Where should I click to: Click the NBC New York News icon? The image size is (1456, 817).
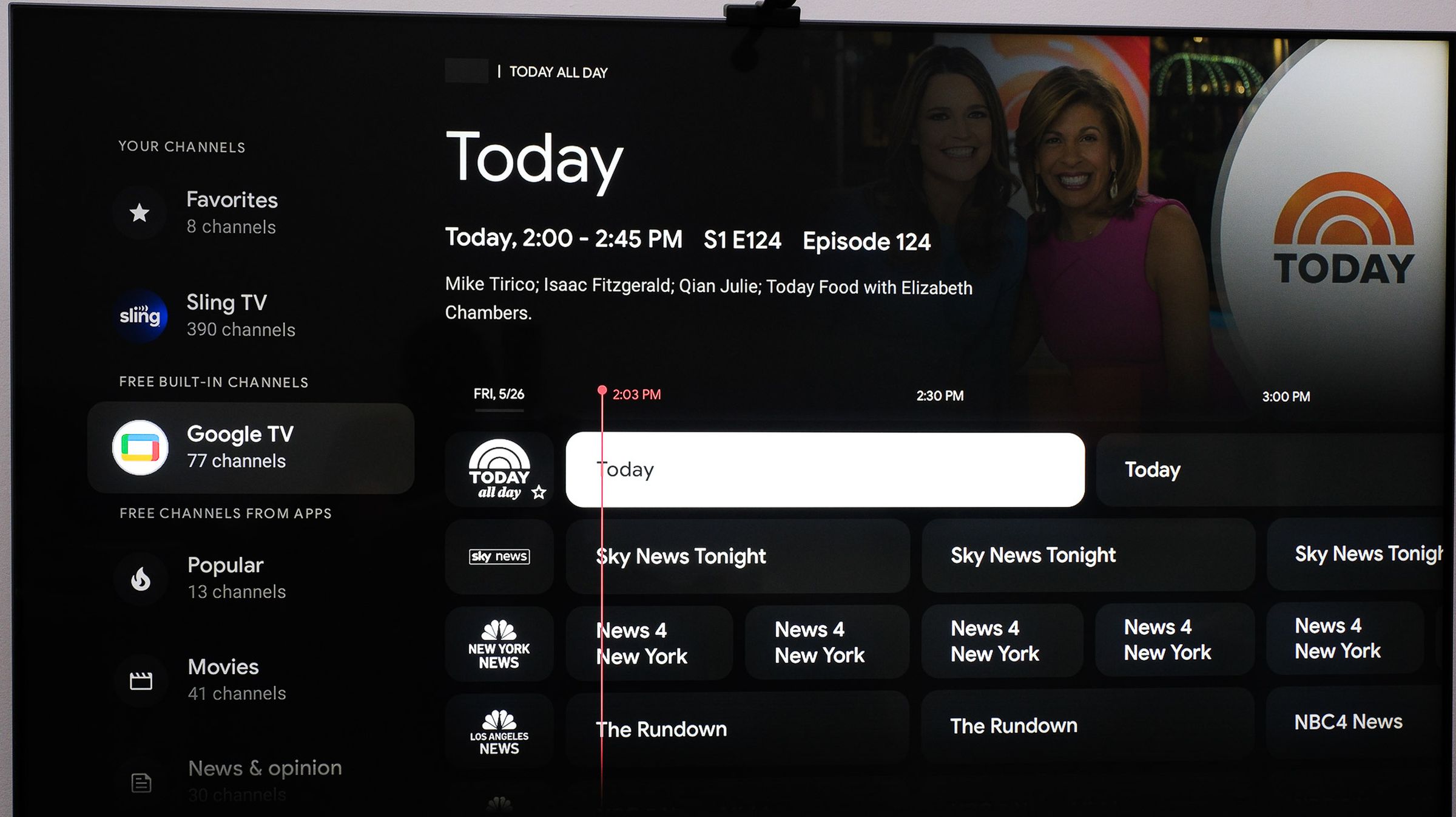(x=500, y=640)
